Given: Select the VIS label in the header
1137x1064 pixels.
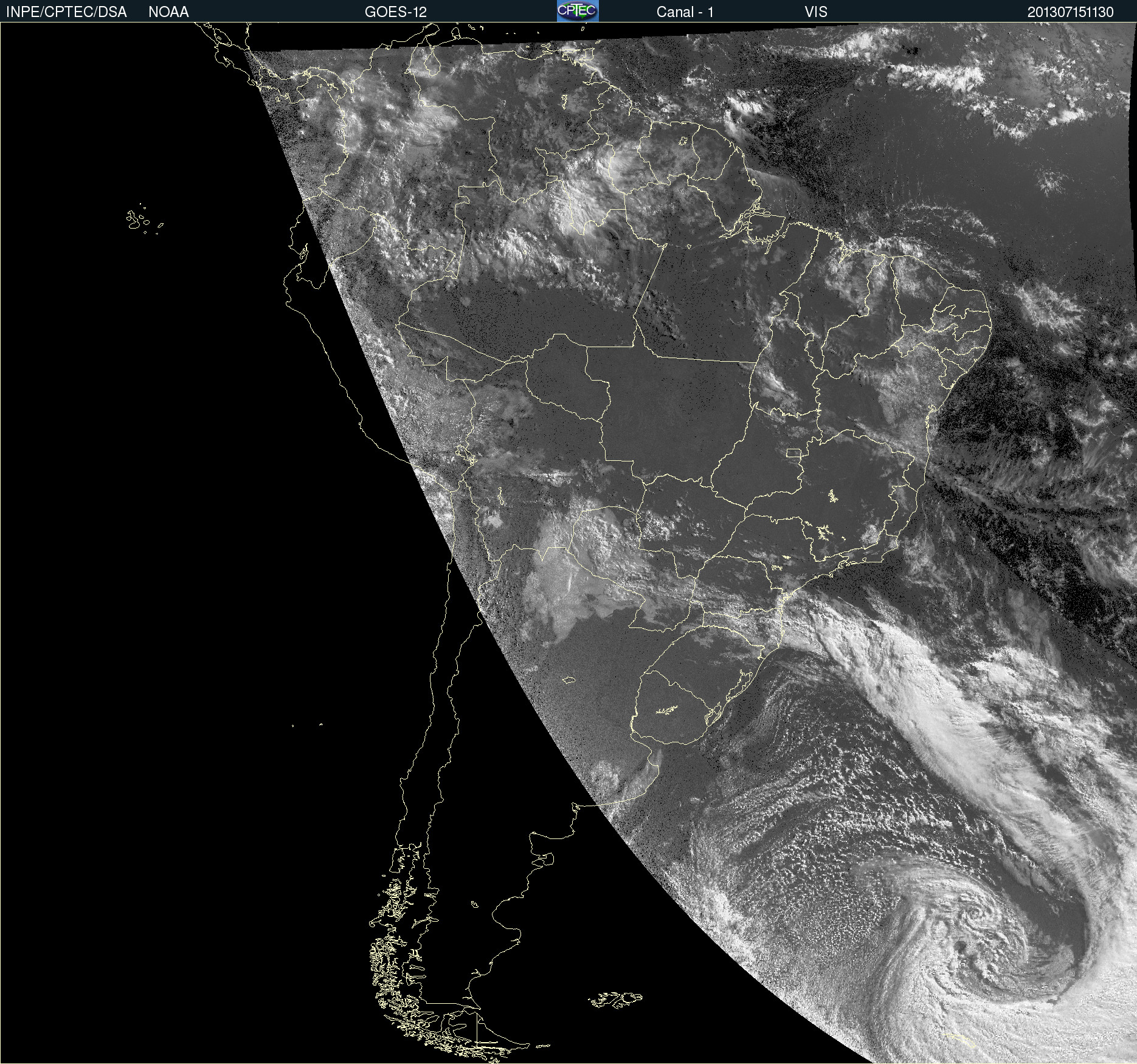Looking at the screenshot, I should coord(816,12).
